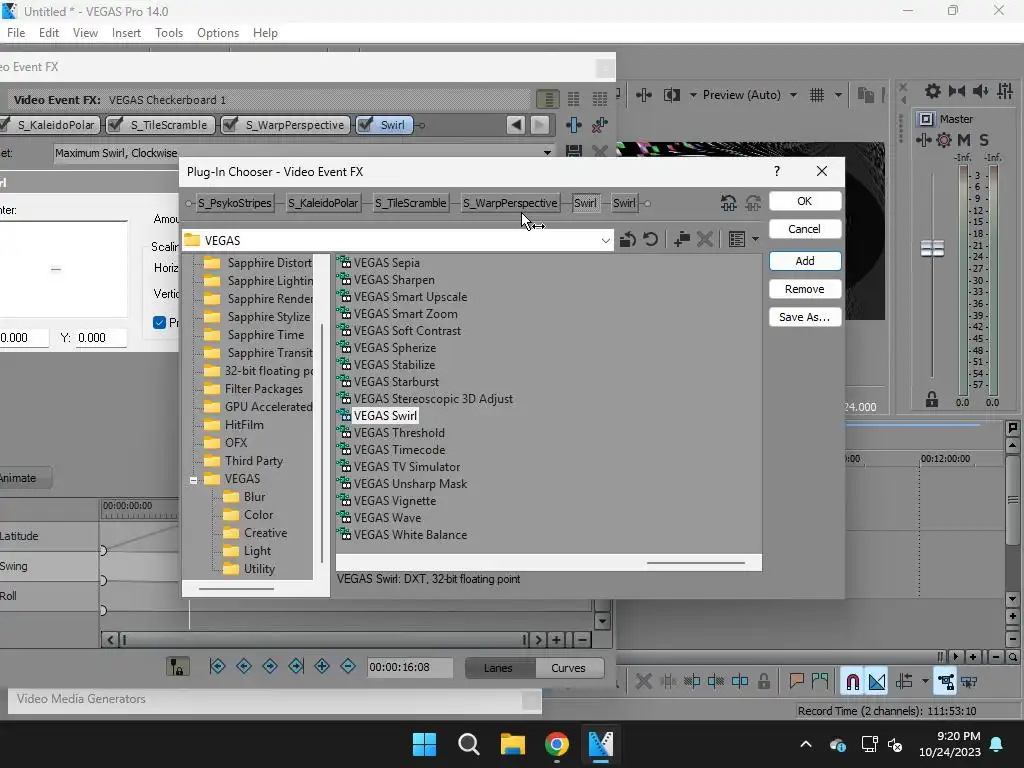Click the Insert Region icon
Viewport: 1024px width, 768px height.
820,682
